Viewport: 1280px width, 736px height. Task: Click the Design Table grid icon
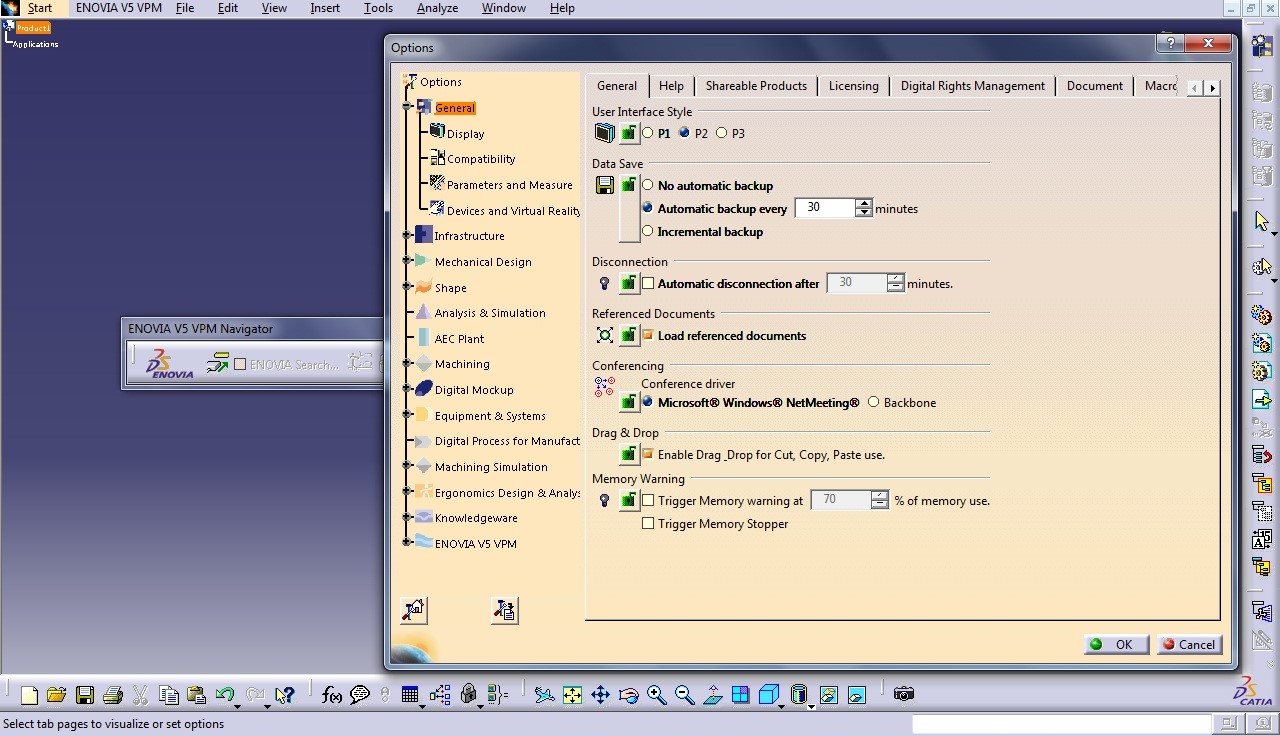coord(410,694)
